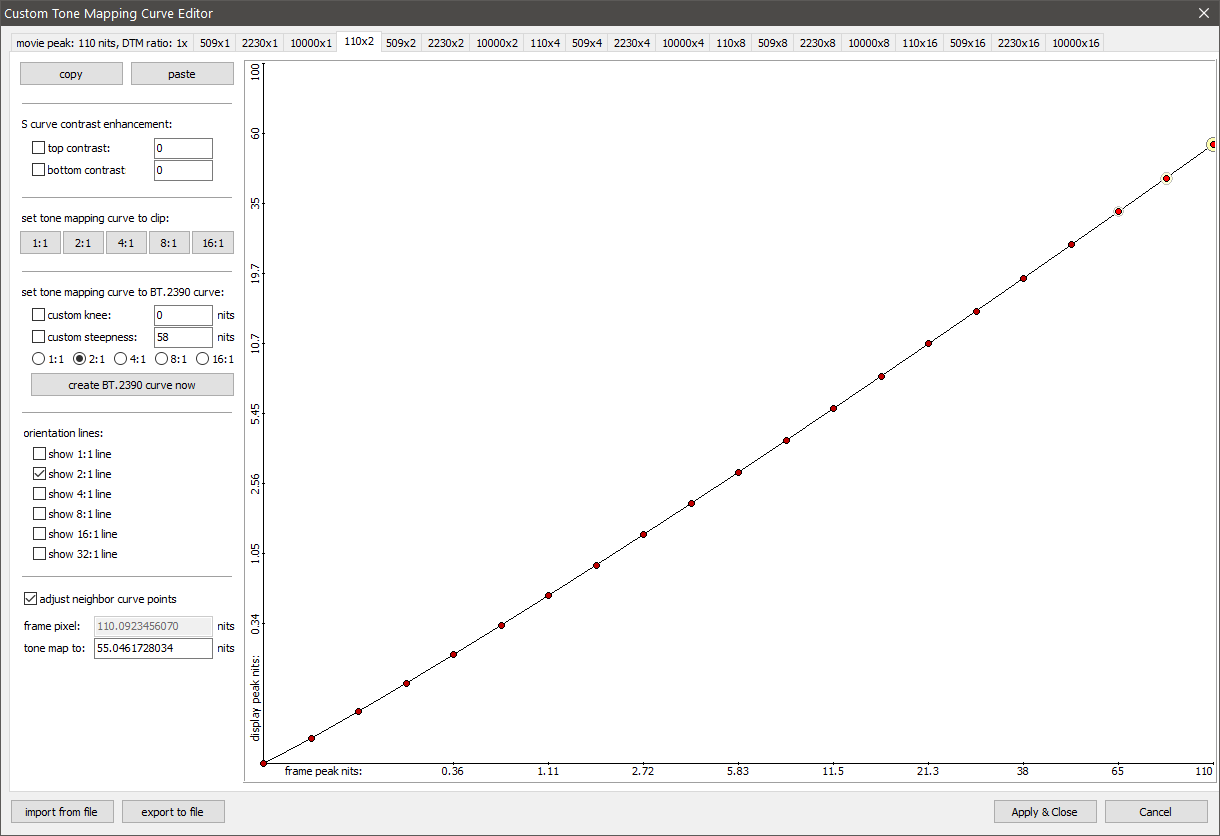
Task: Open the movie peak 110 nits tab
Action: (102, 43)
